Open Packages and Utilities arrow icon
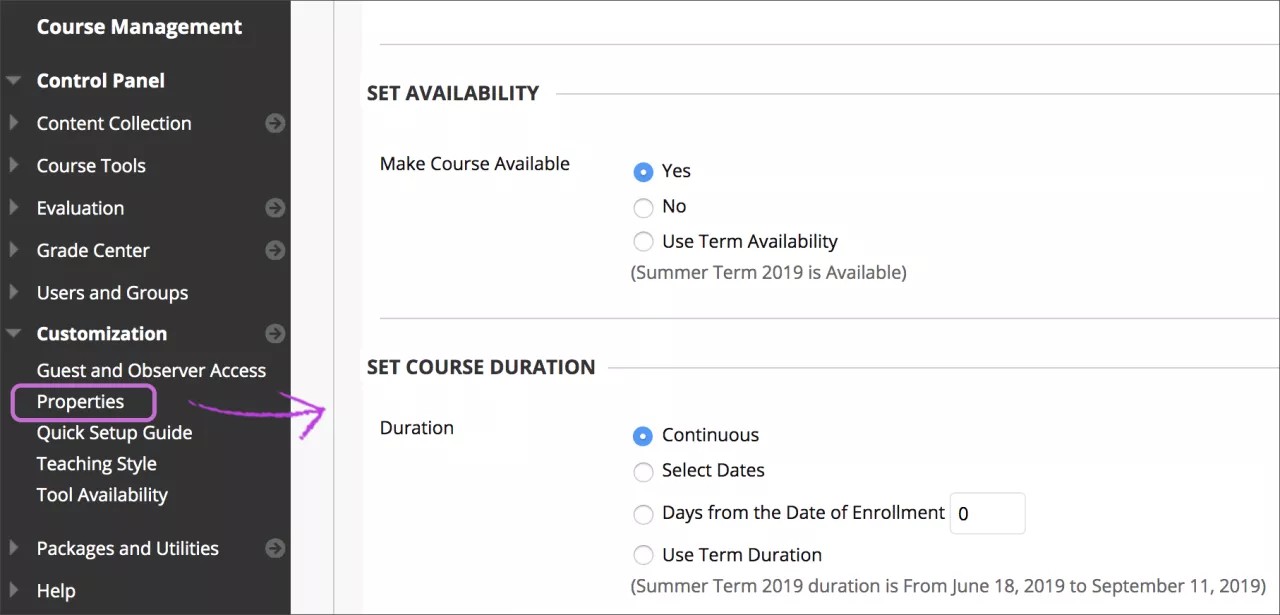This screenshot has height=615, width=1280. (276, 548)
